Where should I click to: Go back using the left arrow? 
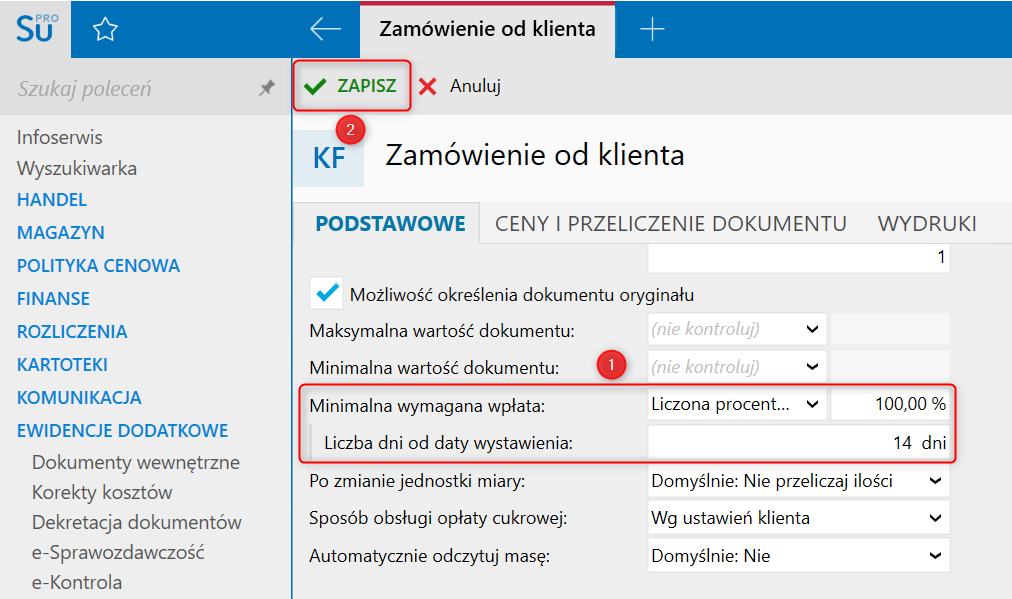pyautogui.click(x=325, y=30)
